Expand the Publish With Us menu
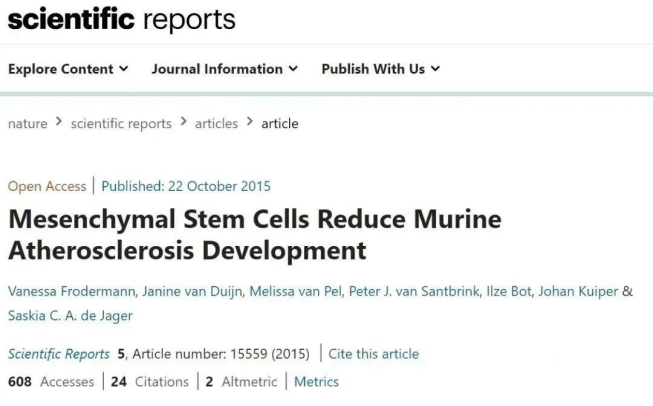 pos(381,69)
